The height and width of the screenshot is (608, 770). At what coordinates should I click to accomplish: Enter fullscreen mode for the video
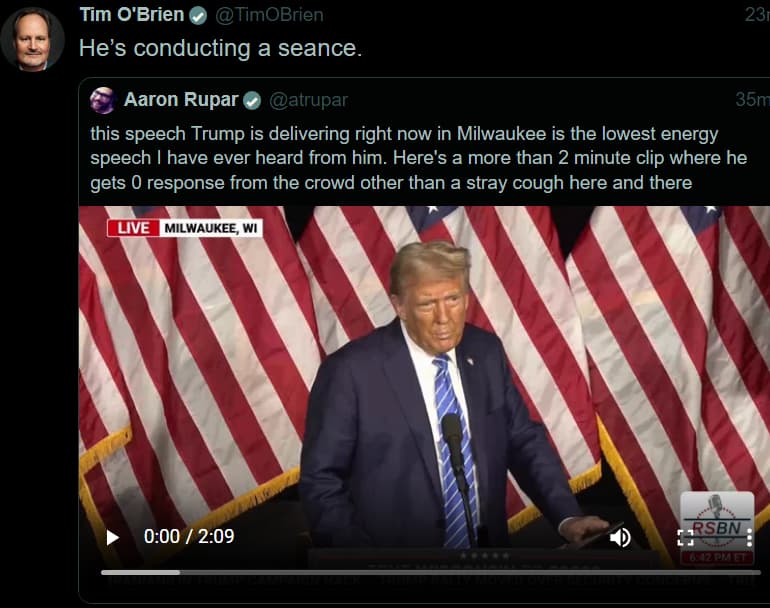(685, 537)
